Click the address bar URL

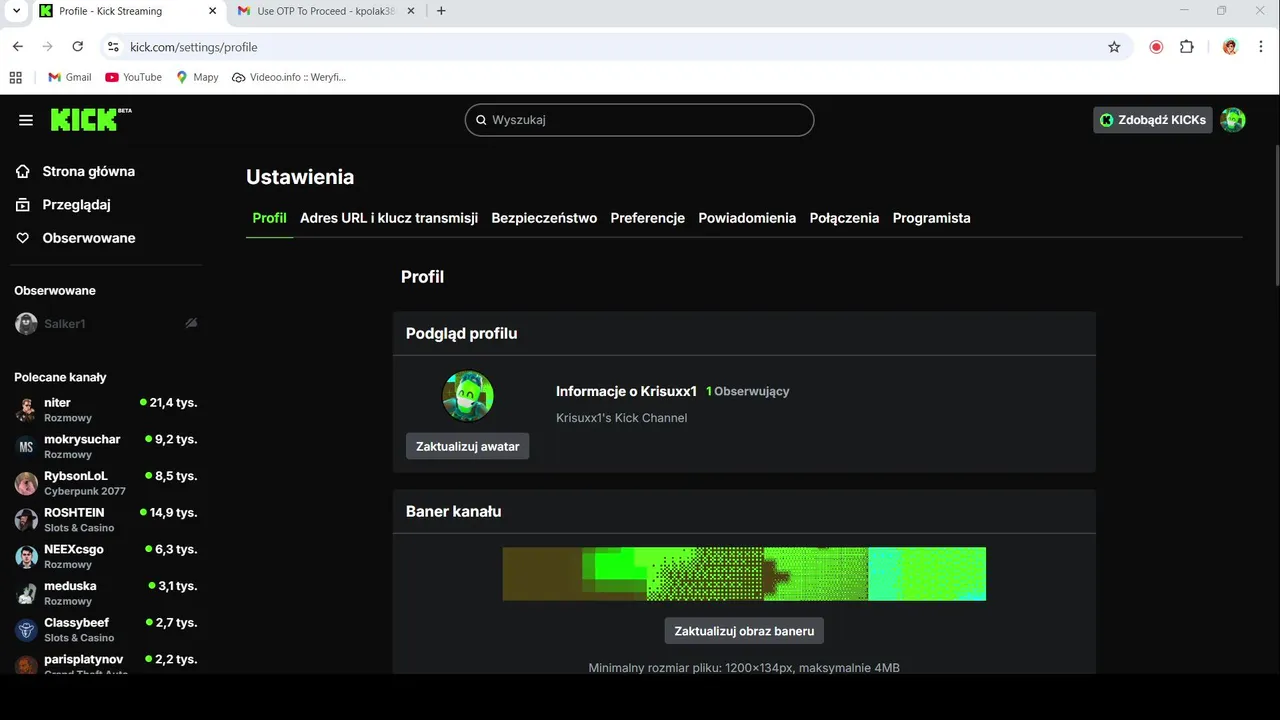click(x=194, y=47)
